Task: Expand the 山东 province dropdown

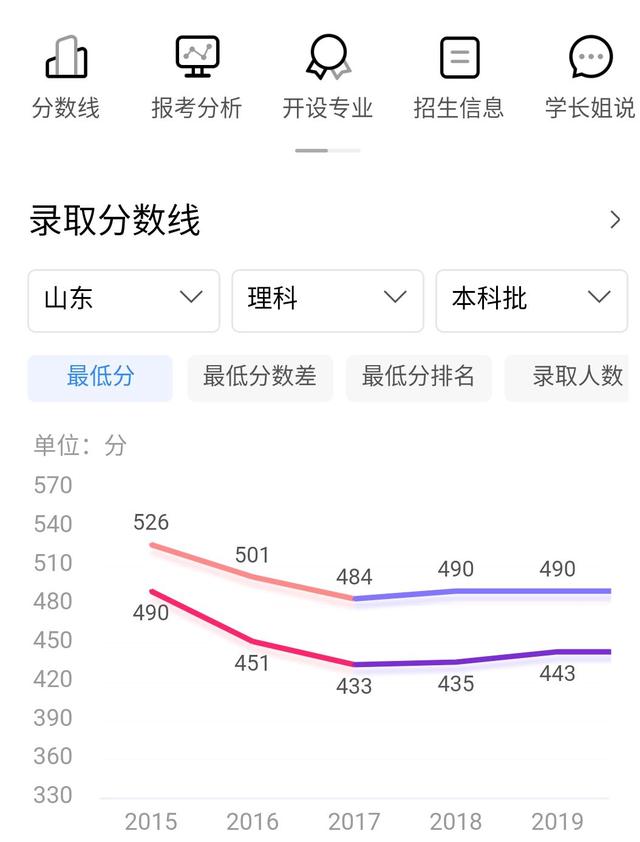Action: coord(123,301)
